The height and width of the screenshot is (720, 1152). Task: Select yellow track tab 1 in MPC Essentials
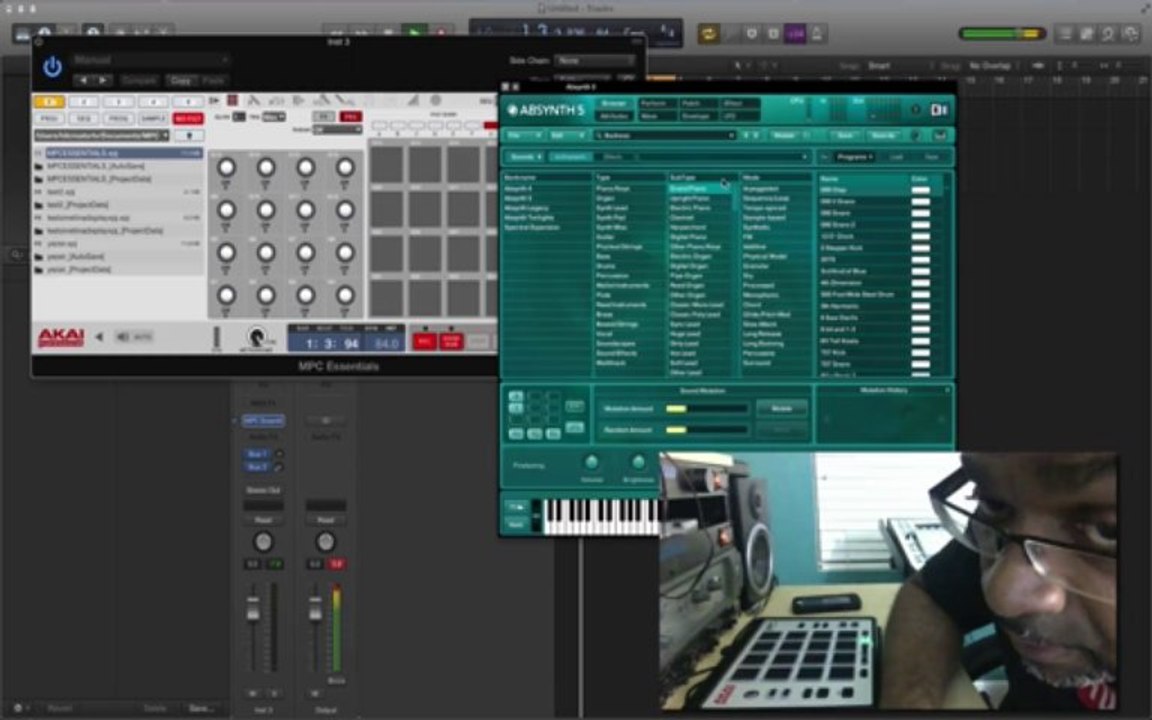point(49,102)
